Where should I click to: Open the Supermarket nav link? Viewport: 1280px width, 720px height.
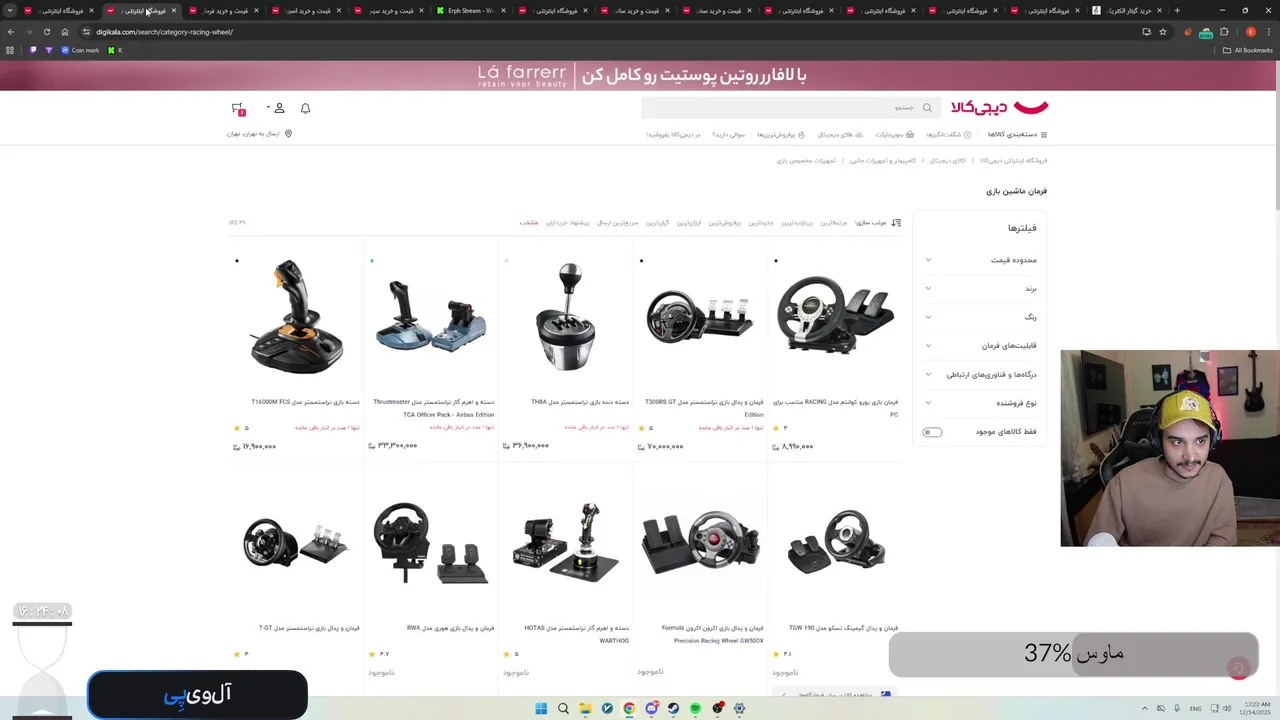pos(895,134)
